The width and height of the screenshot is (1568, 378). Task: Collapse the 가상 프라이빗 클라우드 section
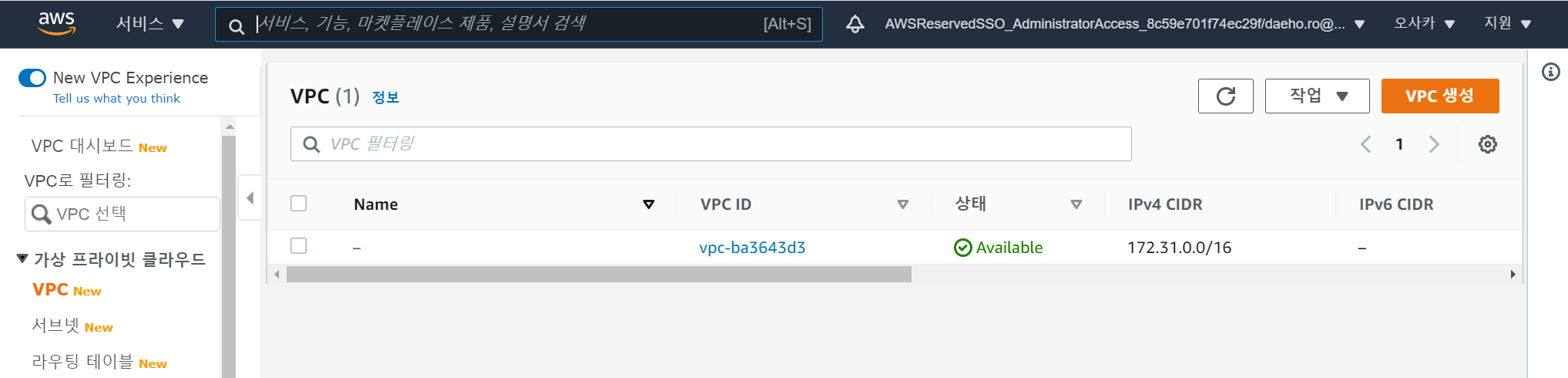coord(22,258)
